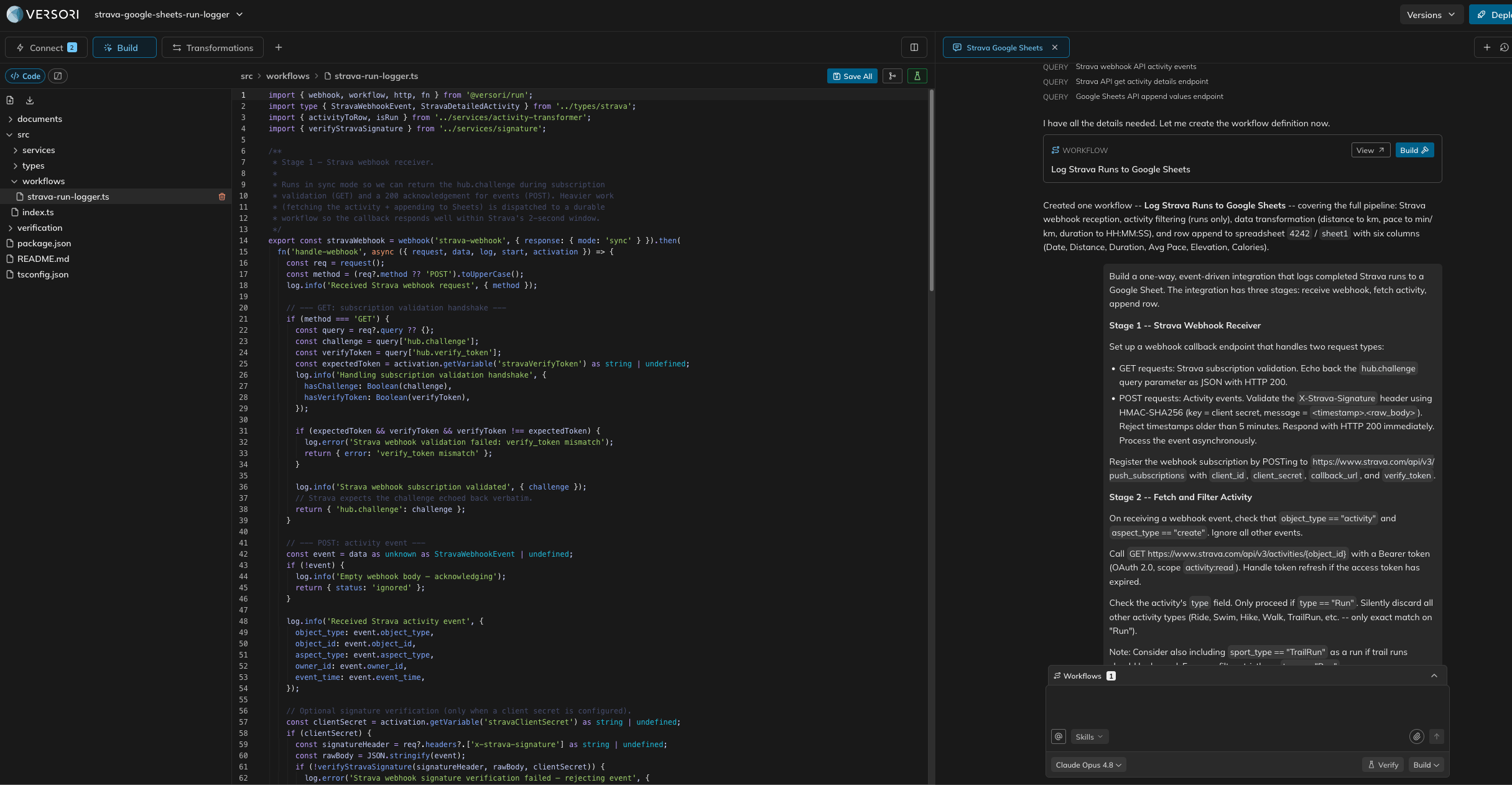Collapse the workflows folder
The height and width of the screenshot is (785, 1512).
pyautogui.click(x=44, y=181)
